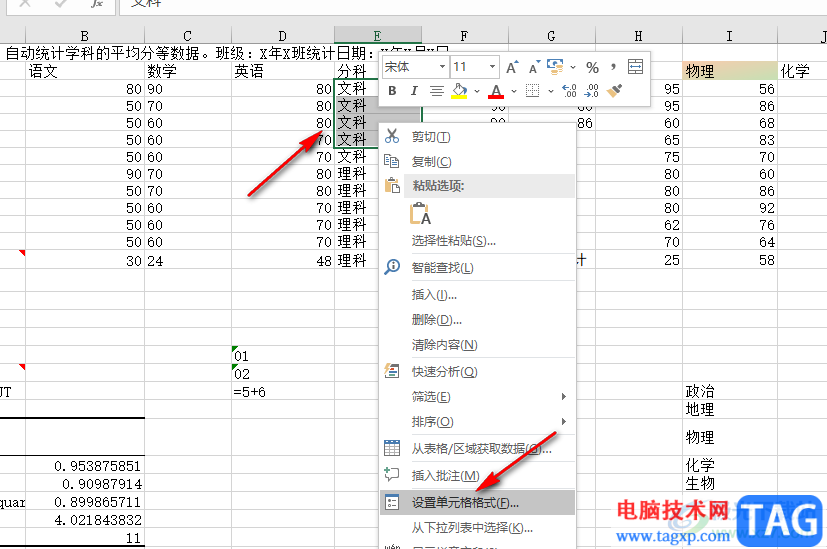Click cell containing =5+6
Image resolution: width=827 pixels, height=549 pixels.
[283, 392]
